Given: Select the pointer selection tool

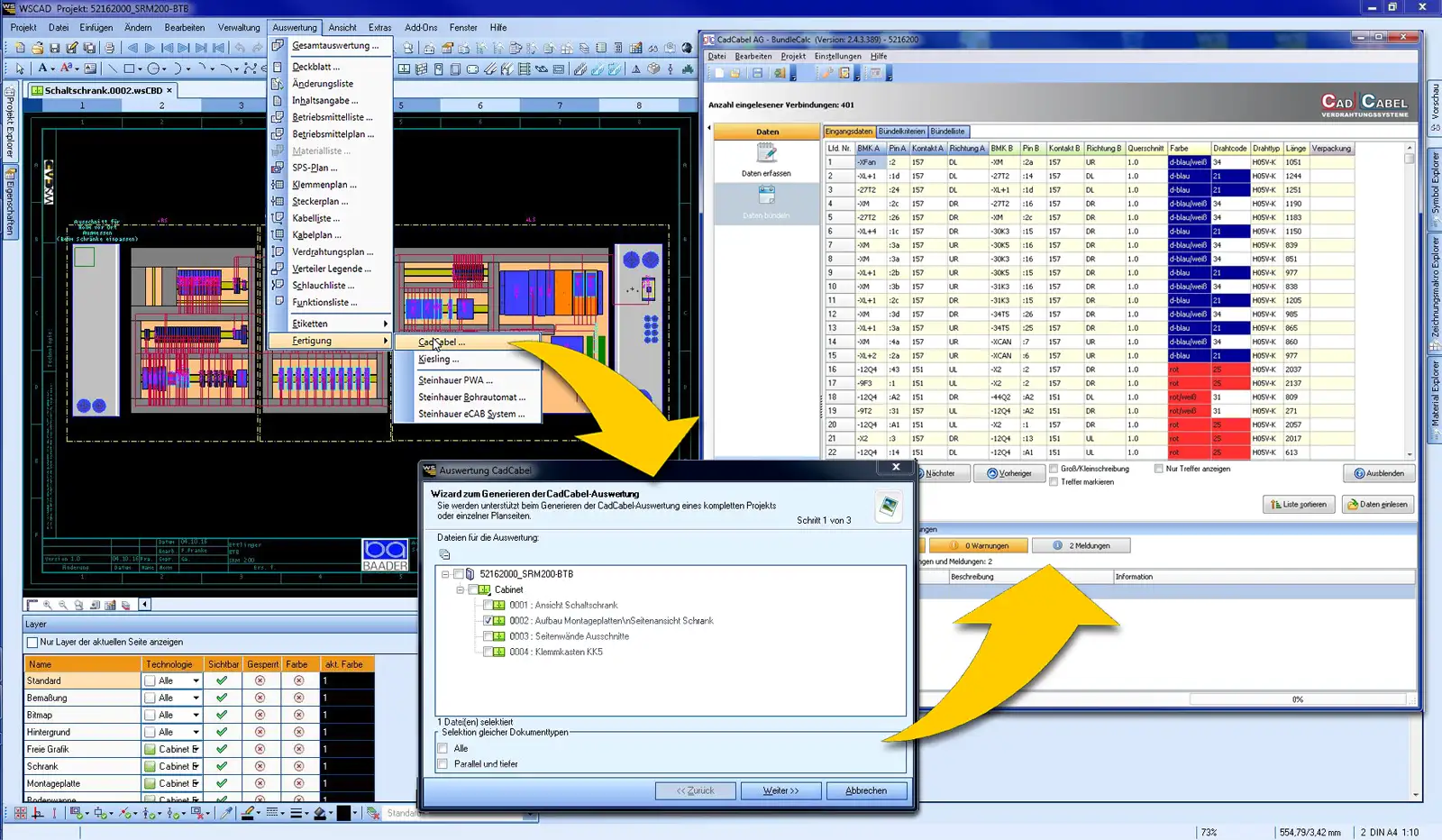Looking at the screenshot, I should (20, 68).
